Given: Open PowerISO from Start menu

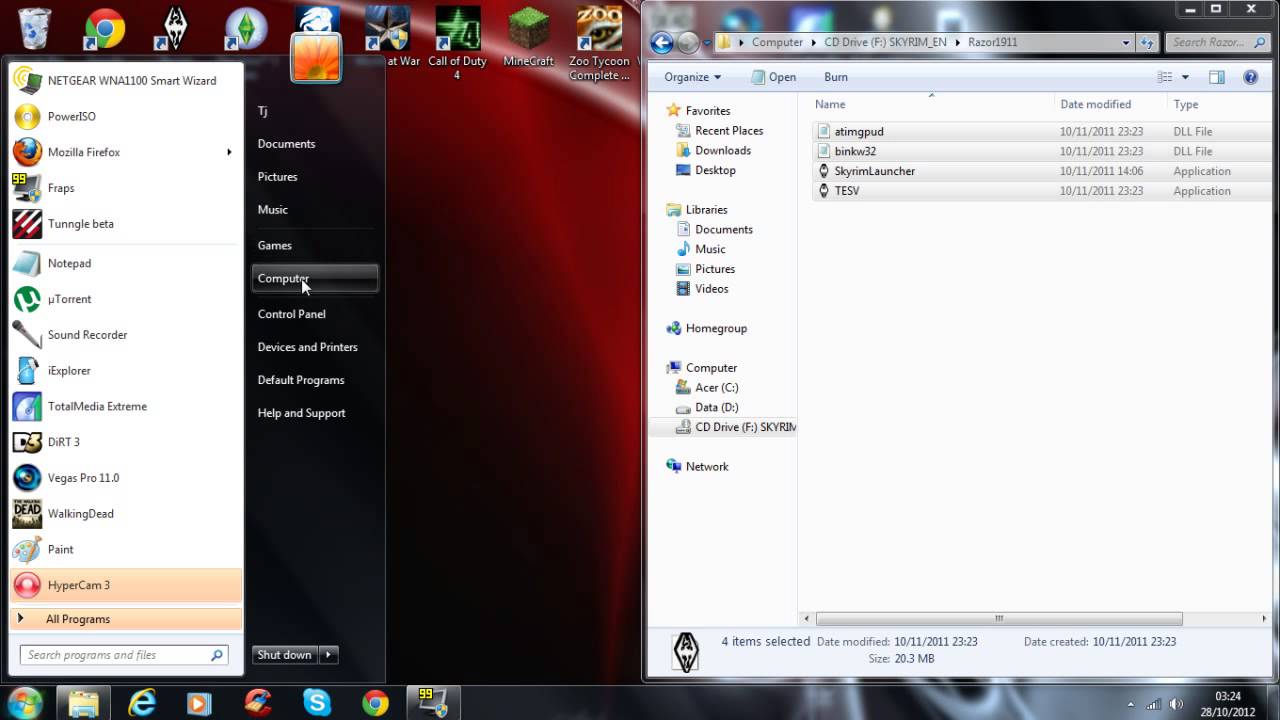Looking at the screenshot, I should [x=126, y=117].
